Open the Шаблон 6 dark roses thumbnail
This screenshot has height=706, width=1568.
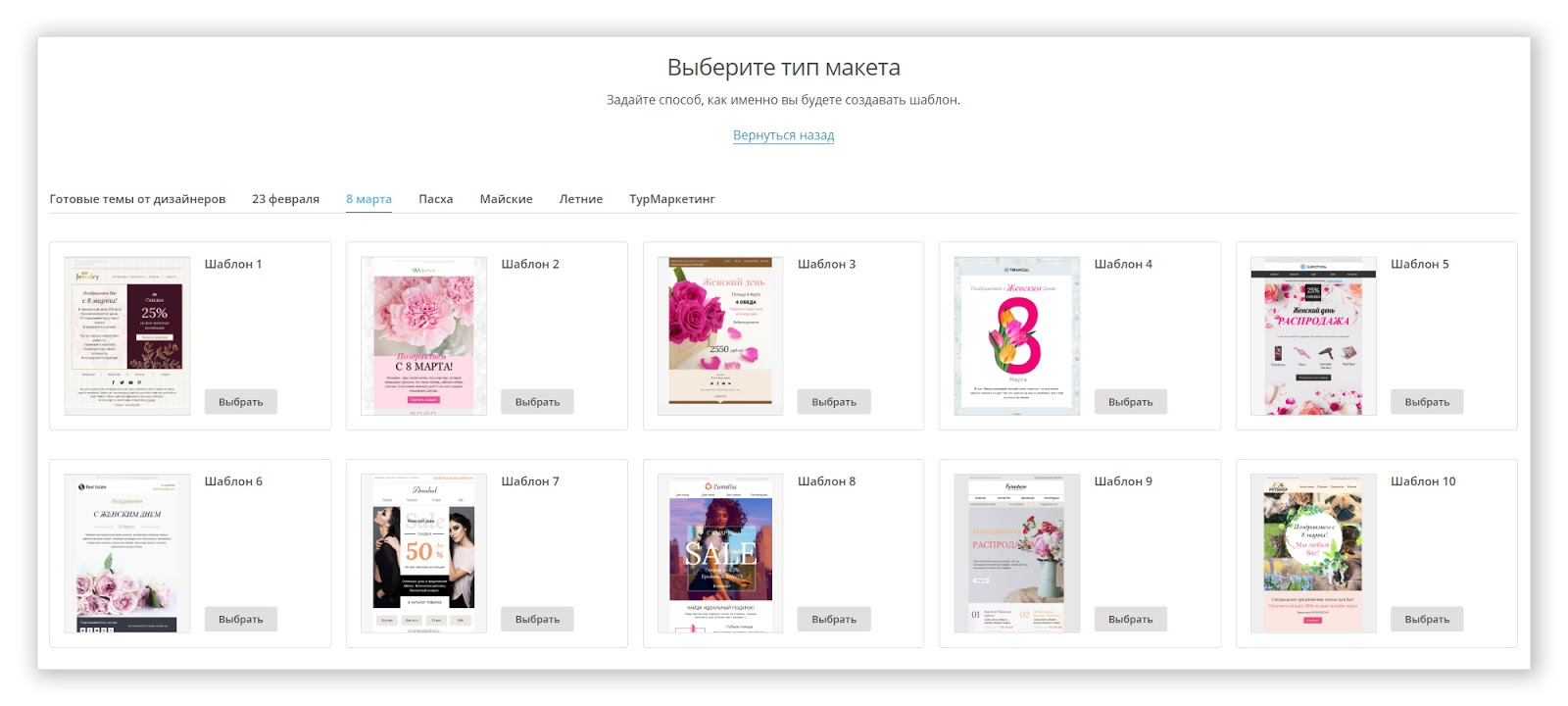pos(127,554)
